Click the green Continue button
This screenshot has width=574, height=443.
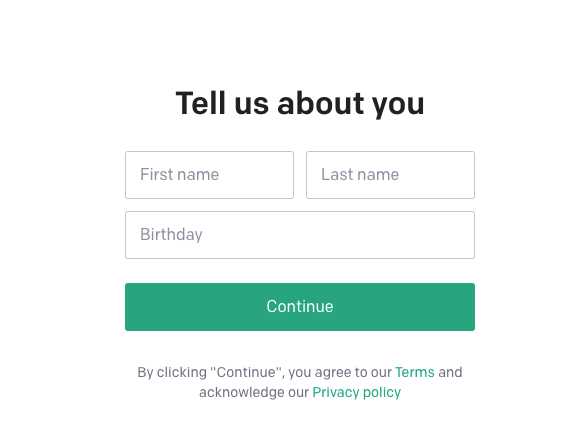click(x=300, y=307)
